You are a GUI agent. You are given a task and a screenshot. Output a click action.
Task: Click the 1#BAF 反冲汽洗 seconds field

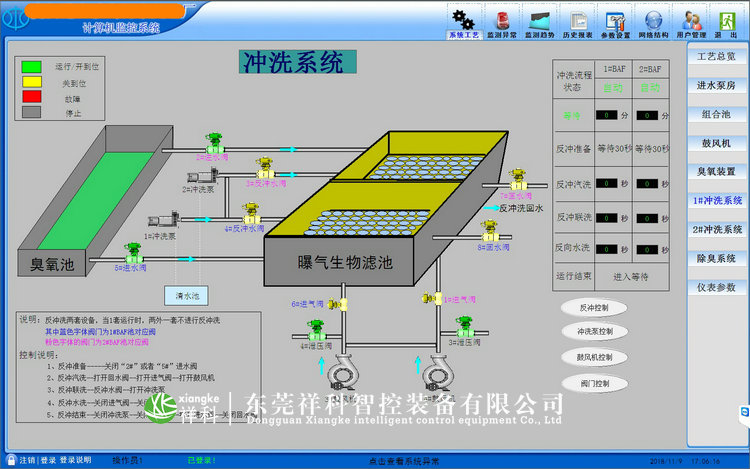[604, 184]
